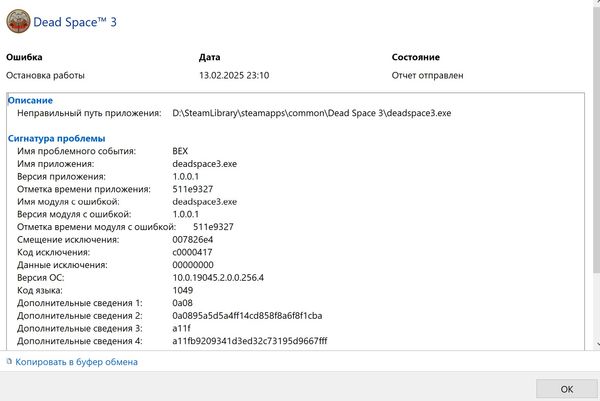Click the Дата column header
The height and width of the screenshot is (401, 600).
[x=210, y=57]
